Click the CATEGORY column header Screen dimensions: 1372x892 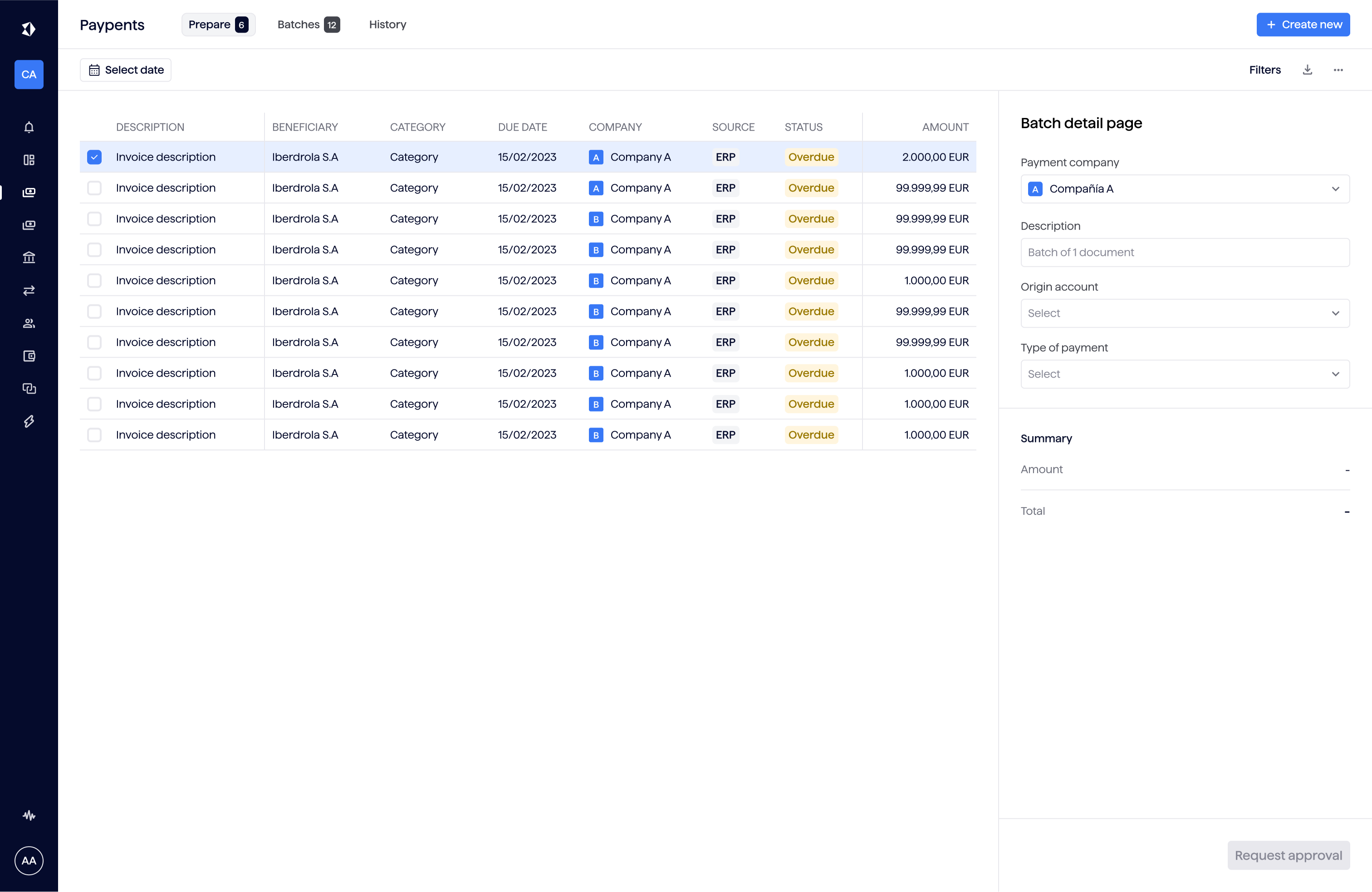coord(417,127)
